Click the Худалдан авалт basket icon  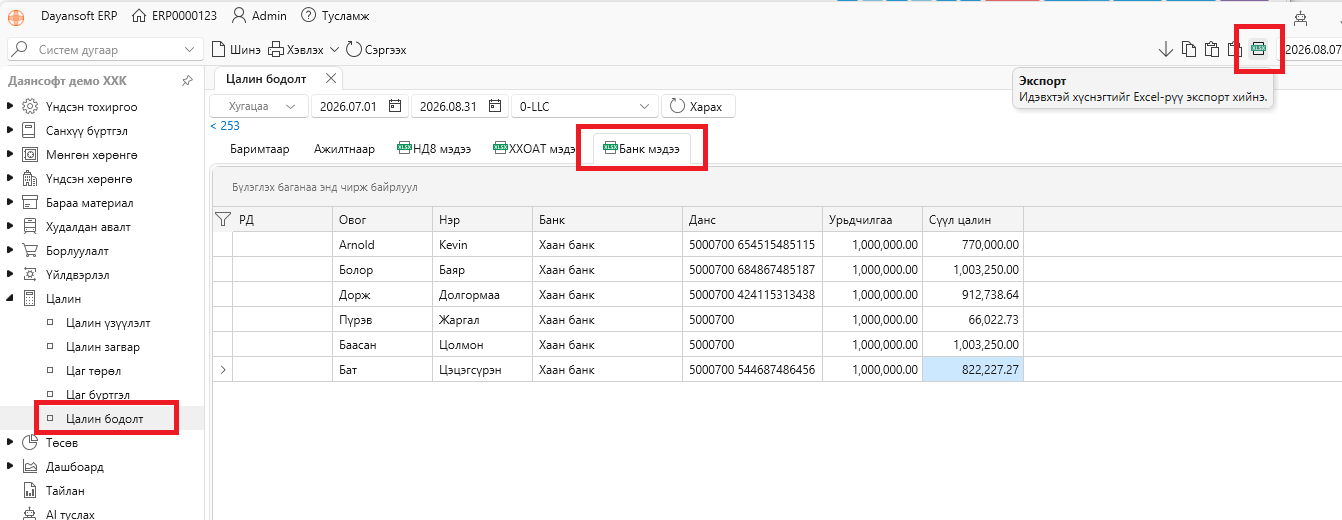pyautogui.click(x=30, y=227)
